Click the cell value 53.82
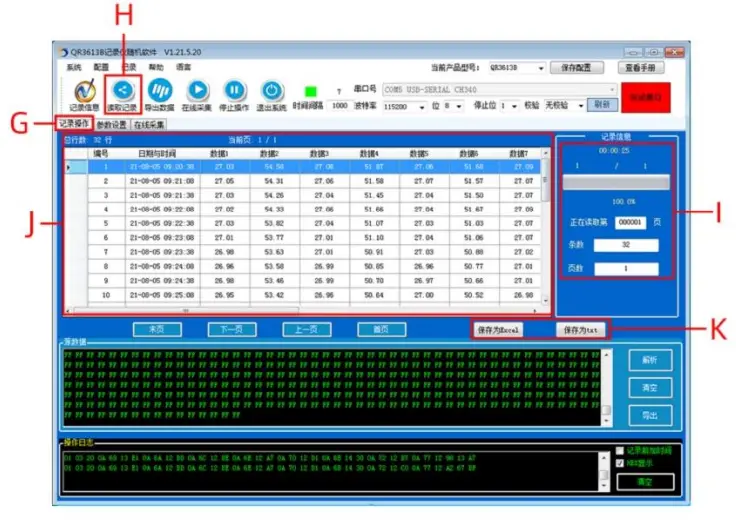 tap(274, 223)
